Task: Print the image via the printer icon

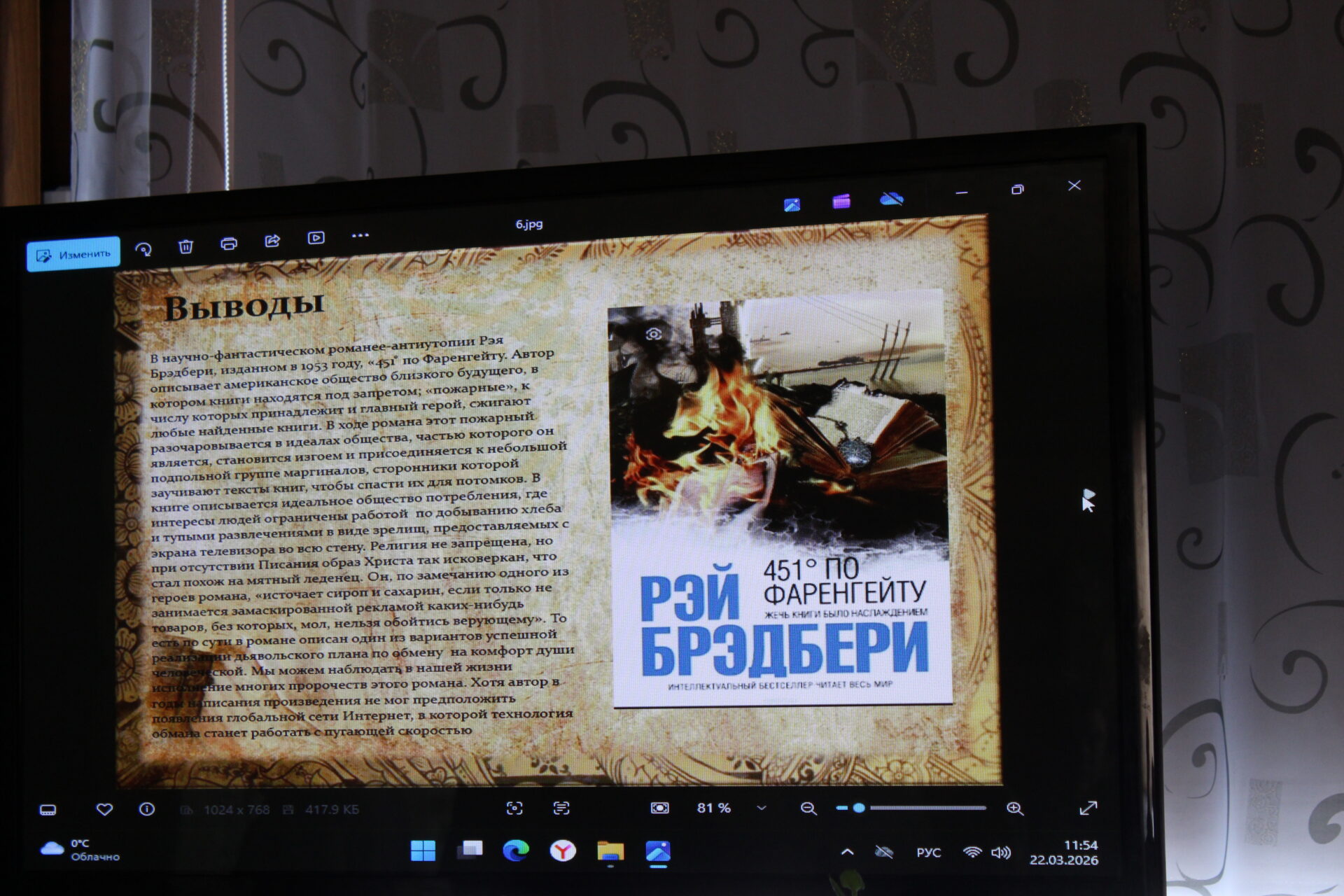Action: [229, 244]
